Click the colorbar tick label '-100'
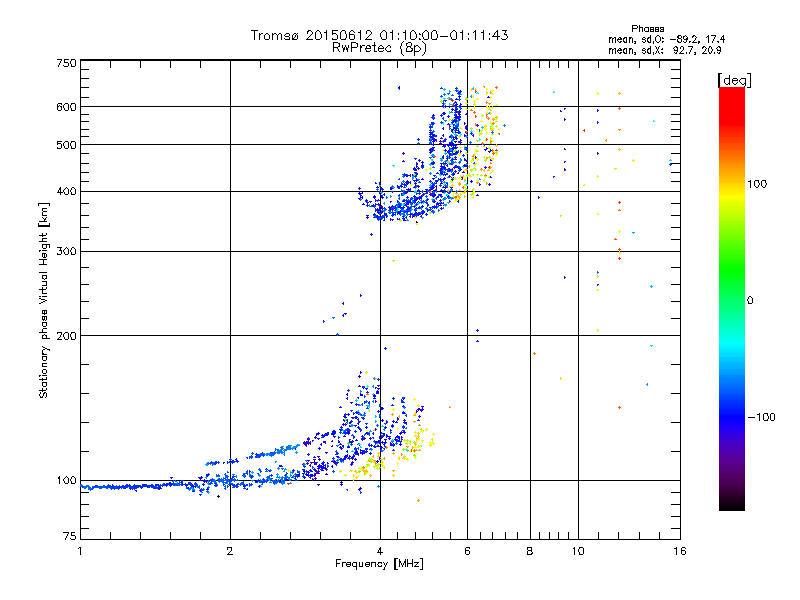Screen dimensions: 800x600 pyautogui.click(x=761, y=417)
